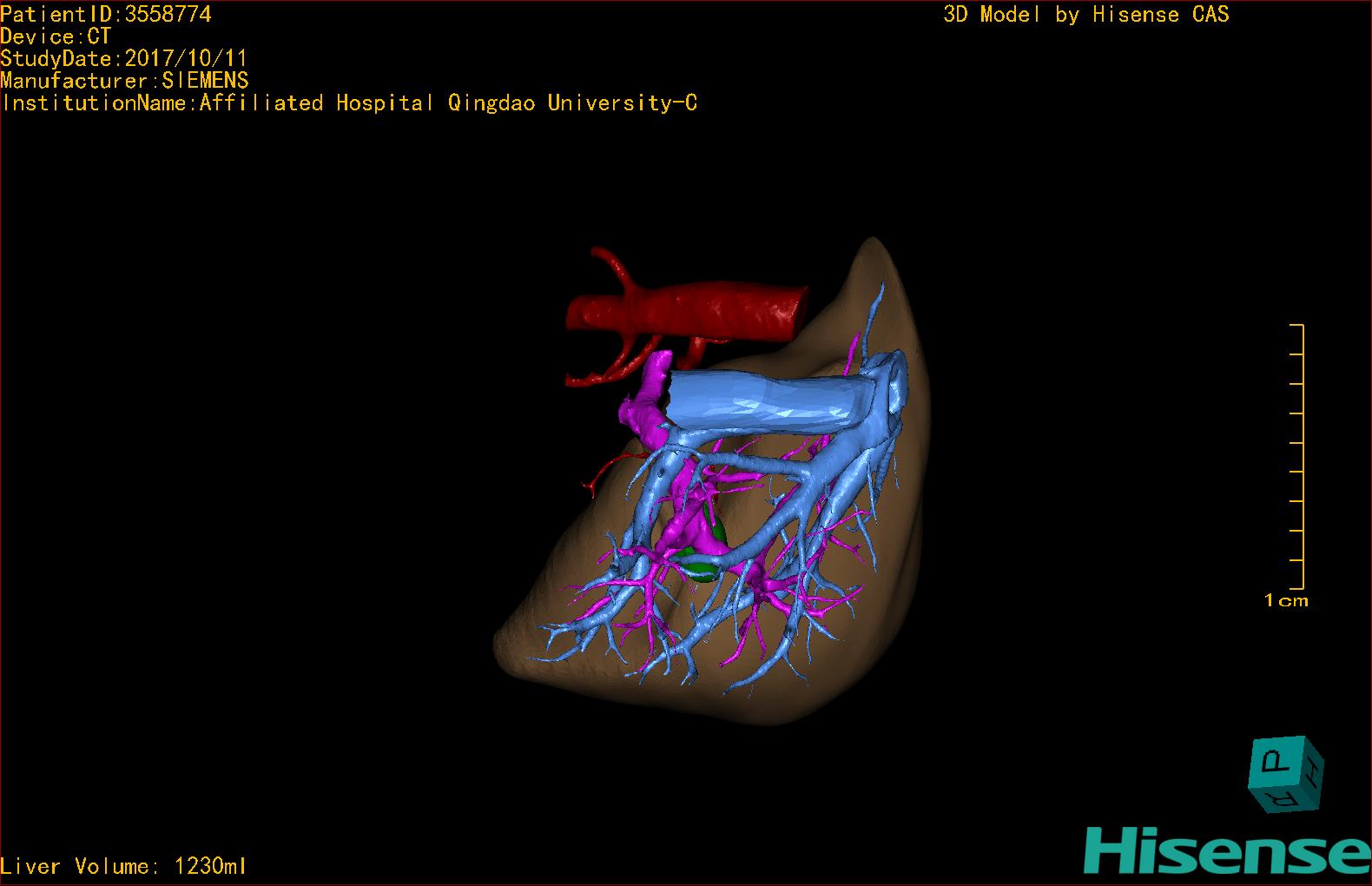
Task: Click the StudyDate:2017/10/11 text
Action: tap(124, 58)
